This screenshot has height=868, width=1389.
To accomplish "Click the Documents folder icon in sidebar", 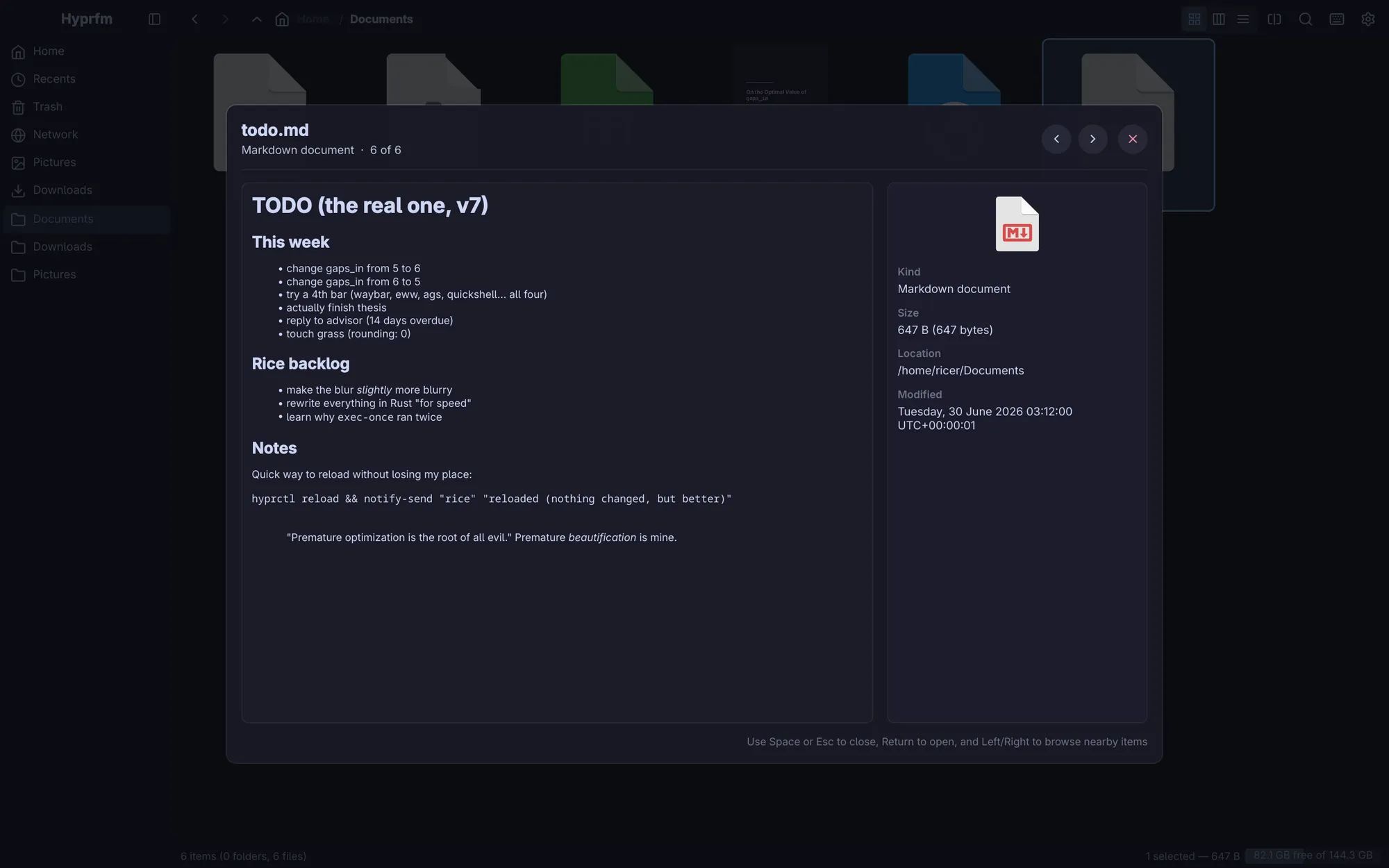I will [x=19, y=220].
